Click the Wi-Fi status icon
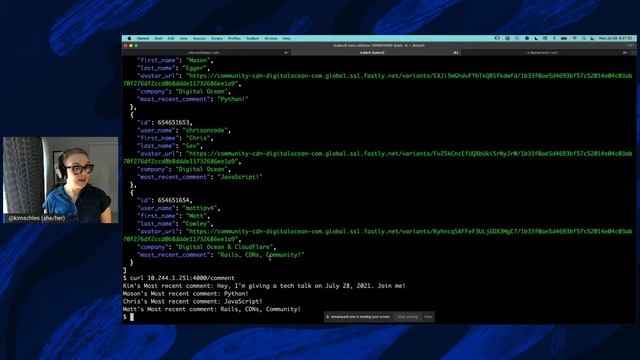This screenshot has height=360, width=640. [574, 38]
